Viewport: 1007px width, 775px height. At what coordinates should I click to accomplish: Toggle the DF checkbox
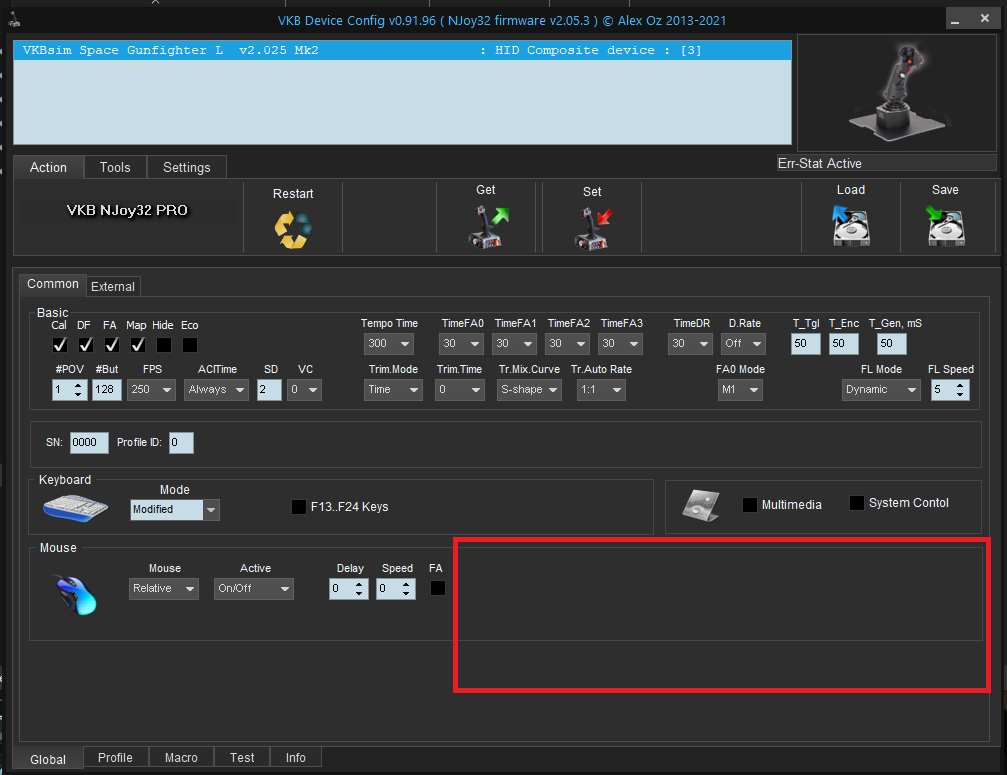85,345
